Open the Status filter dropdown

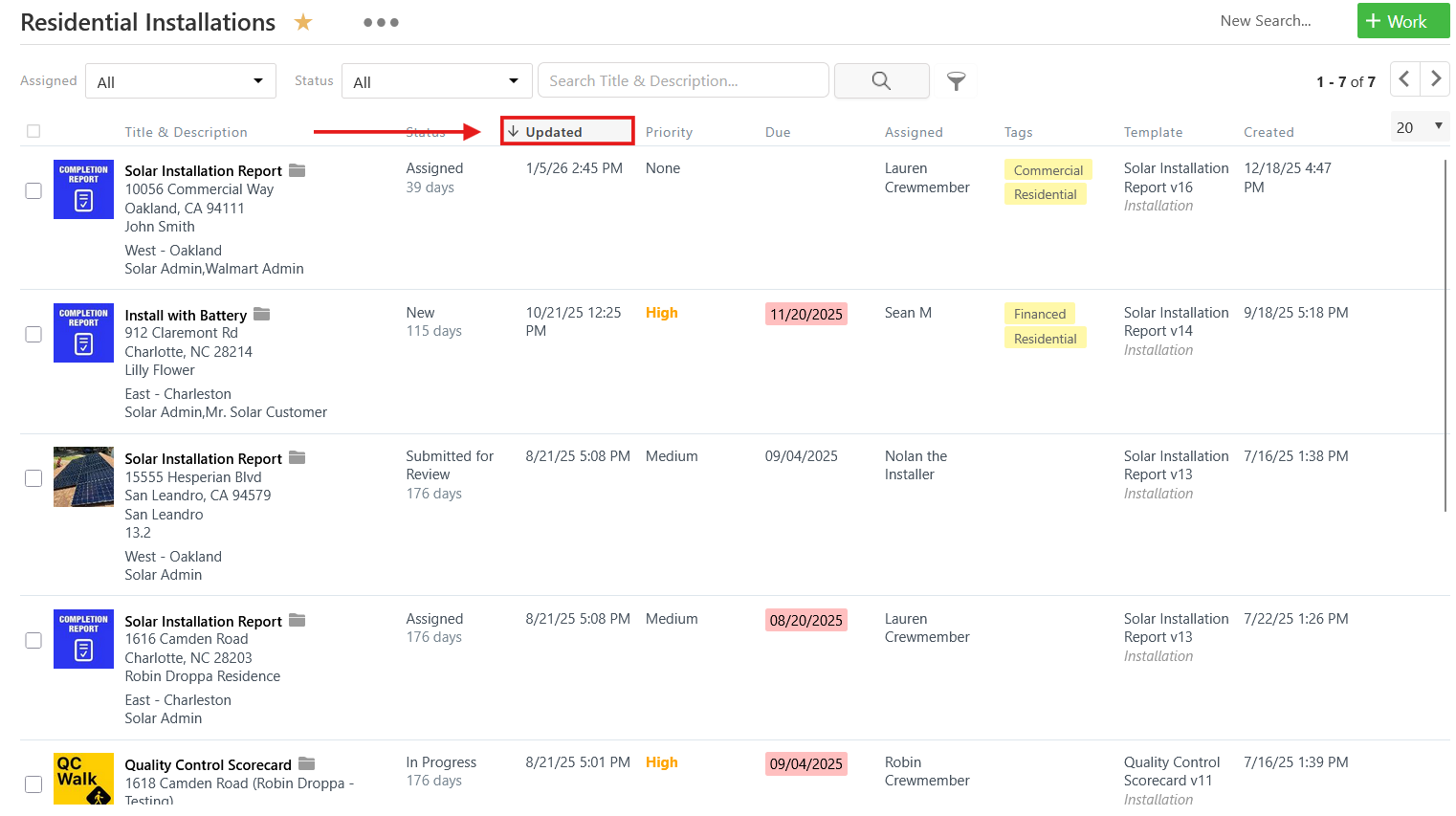[435, 82]
